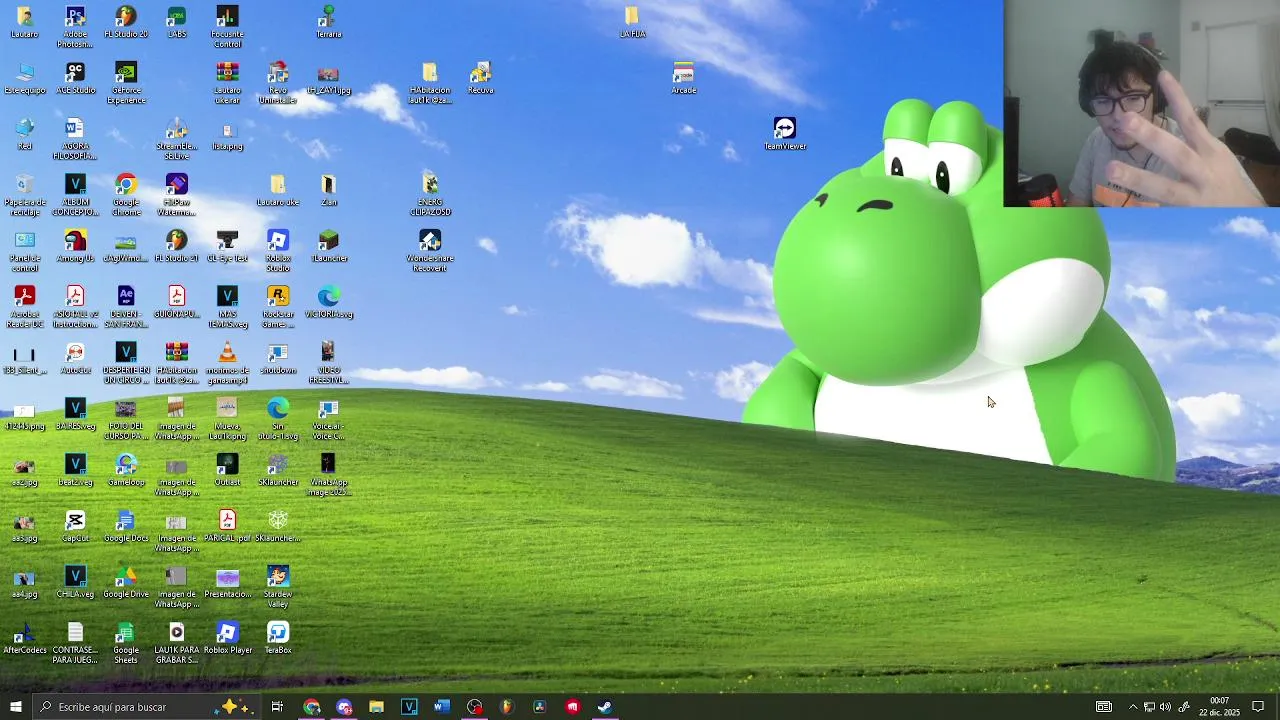Select the Revo Uninstaller shortcut
This screenshot has height=720, width=1280.
click(x=278, y=82)
